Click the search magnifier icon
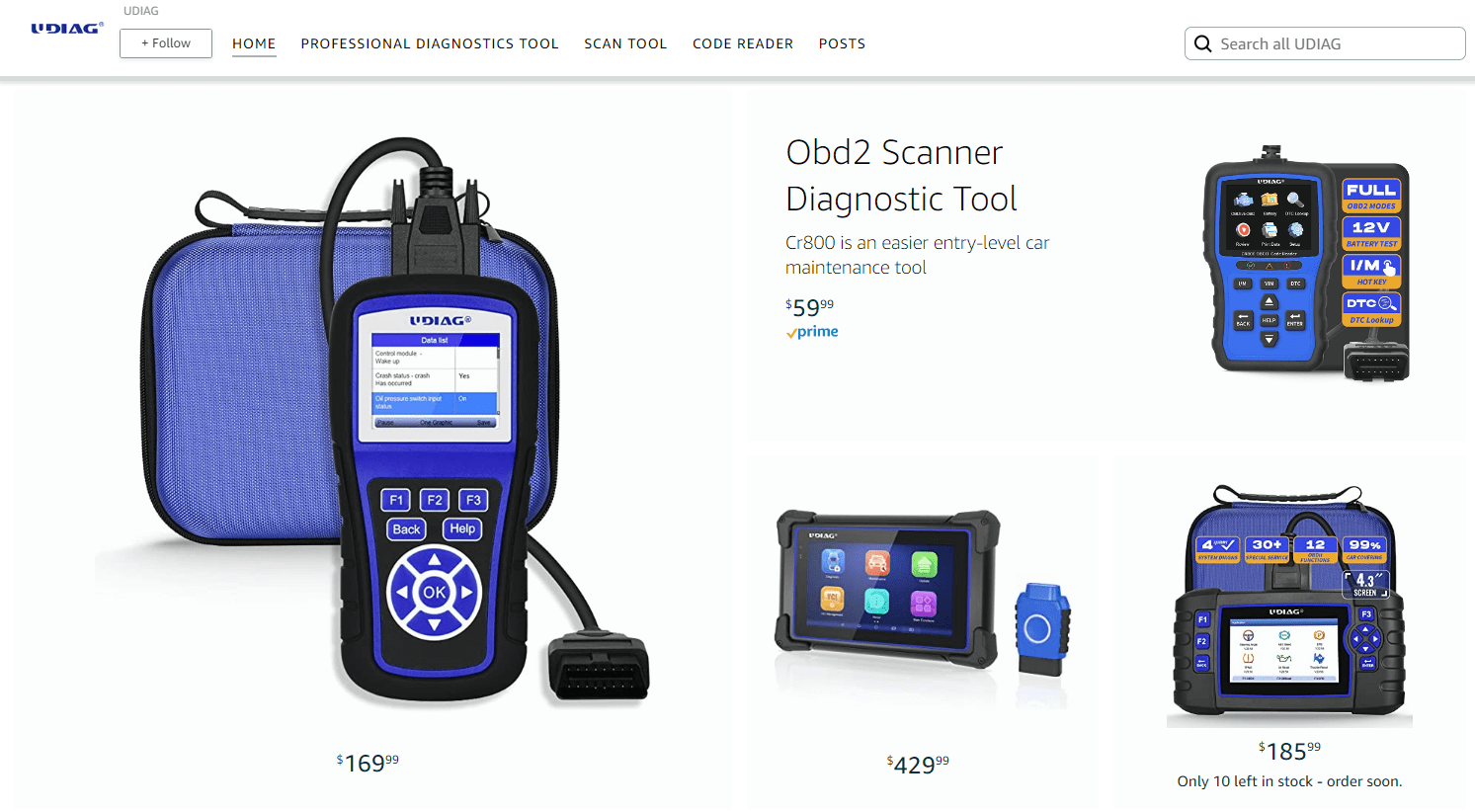Image resolution: width=1475 pixels, height=812 pixels. click(x=1202, y=43)
